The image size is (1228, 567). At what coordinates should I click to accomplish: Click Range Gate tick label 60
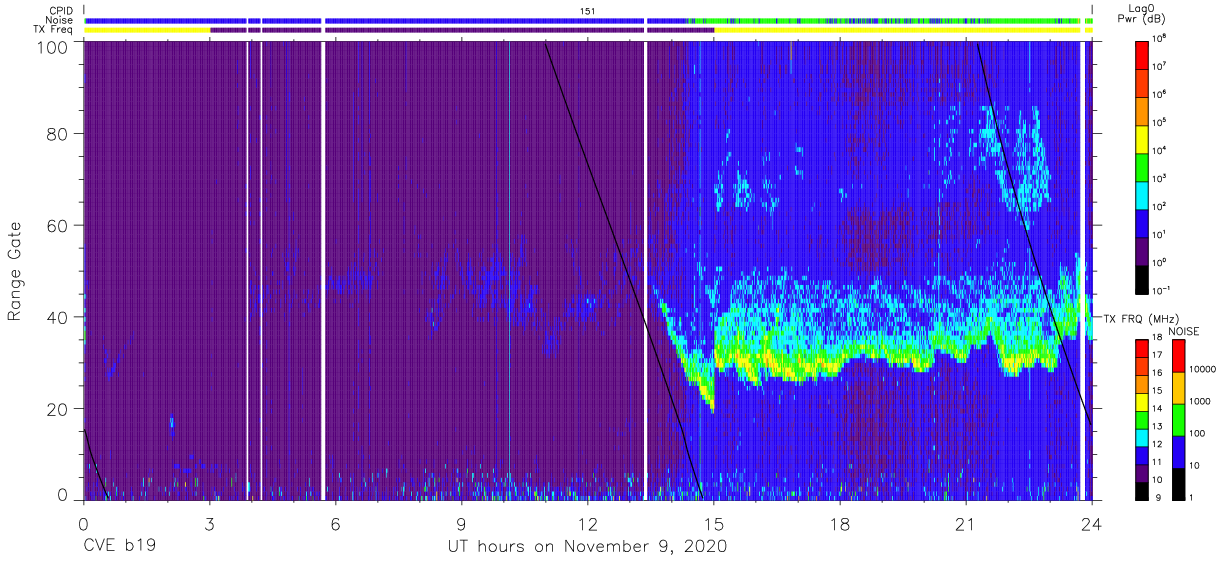59,224
